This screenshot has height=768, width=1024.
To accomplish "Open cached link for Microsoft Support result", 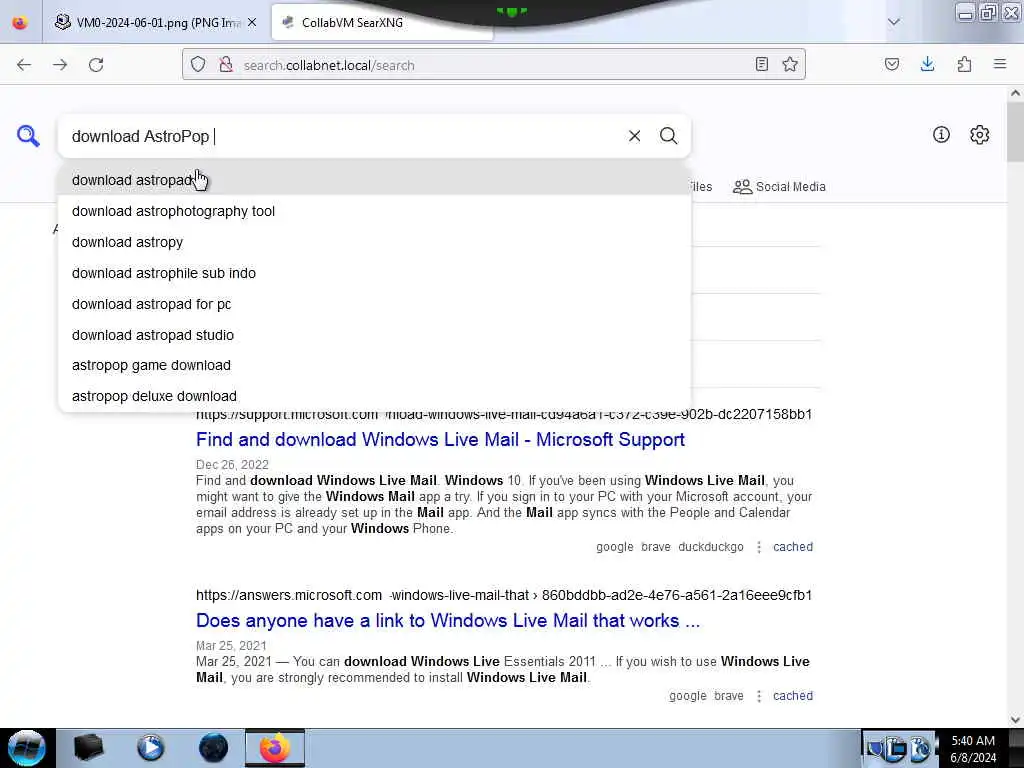I will point(793,547).
